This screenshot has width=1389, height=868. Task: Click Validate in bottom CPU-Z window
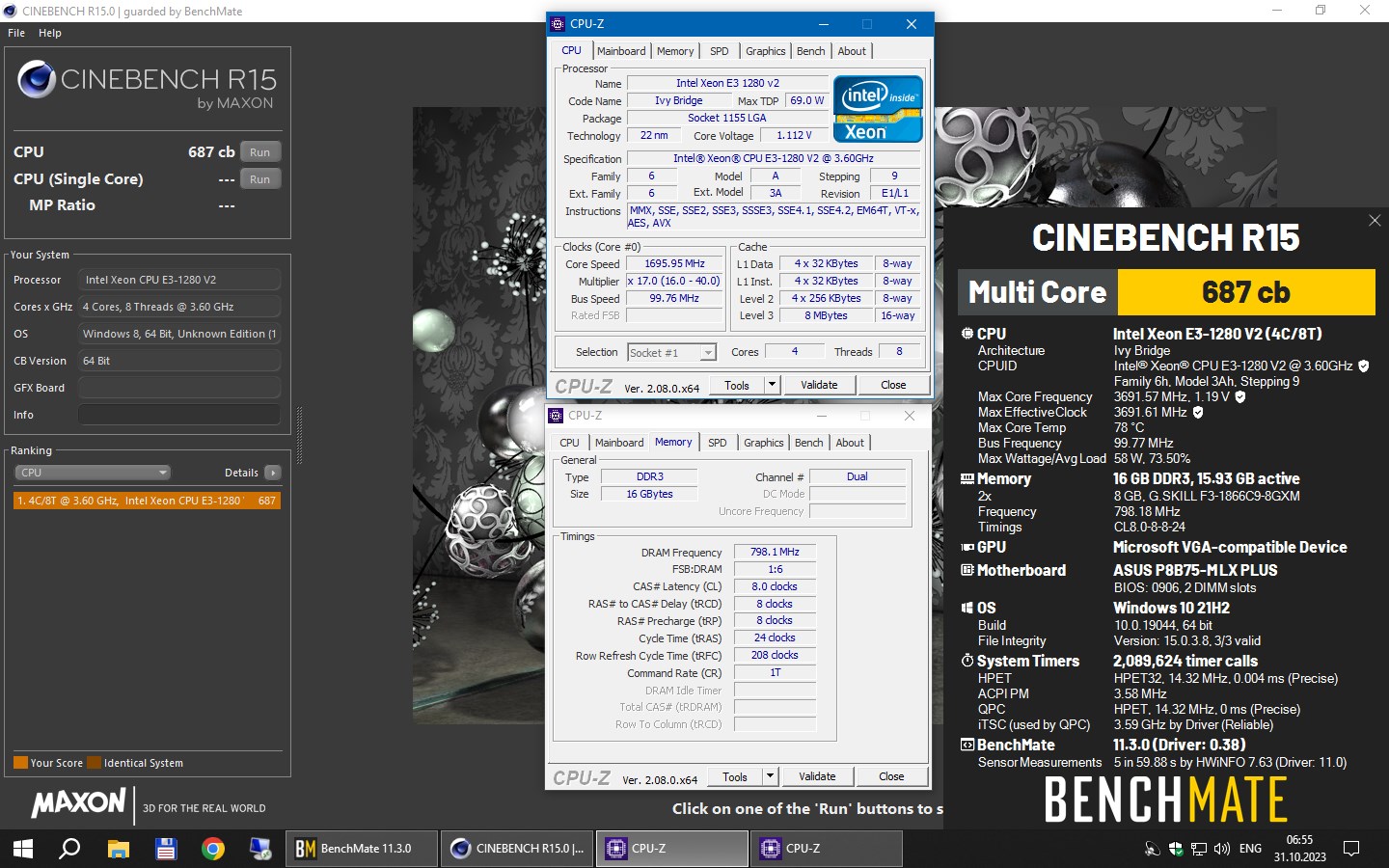[x=817, y=776]
